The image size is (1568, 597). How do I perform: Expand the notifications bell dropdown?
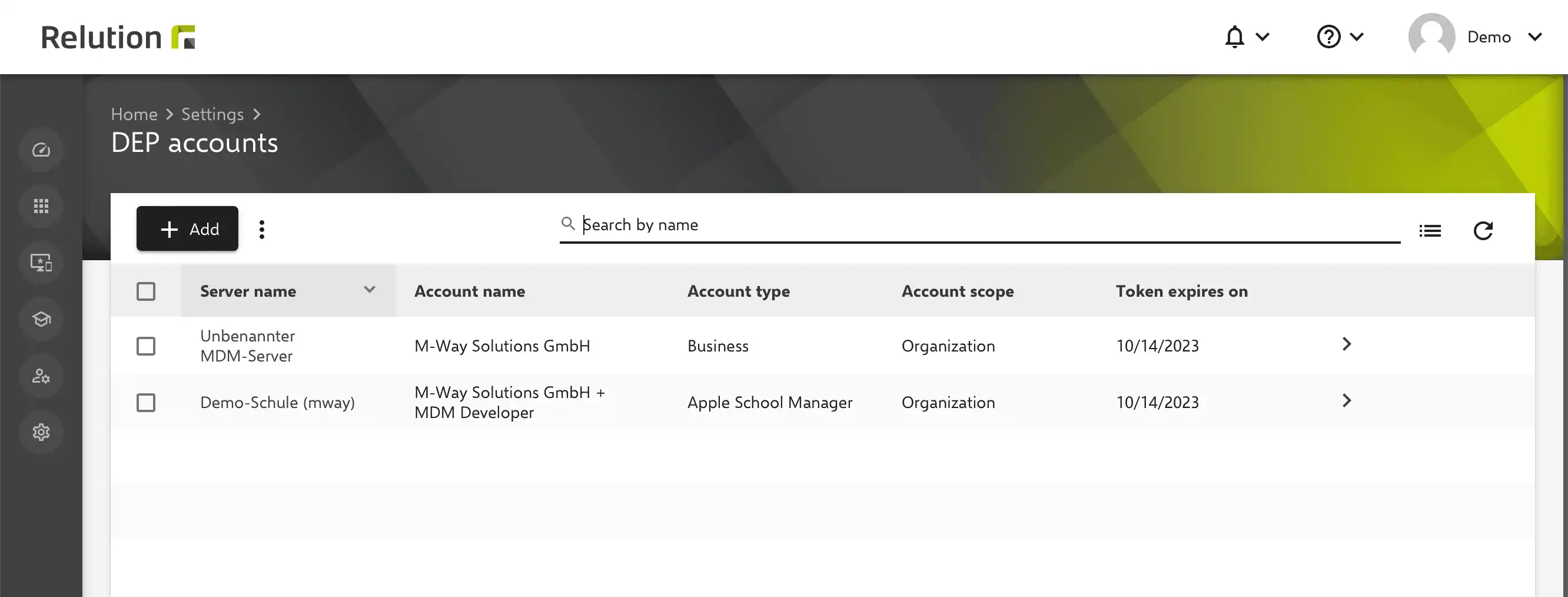pos(1247,37)
